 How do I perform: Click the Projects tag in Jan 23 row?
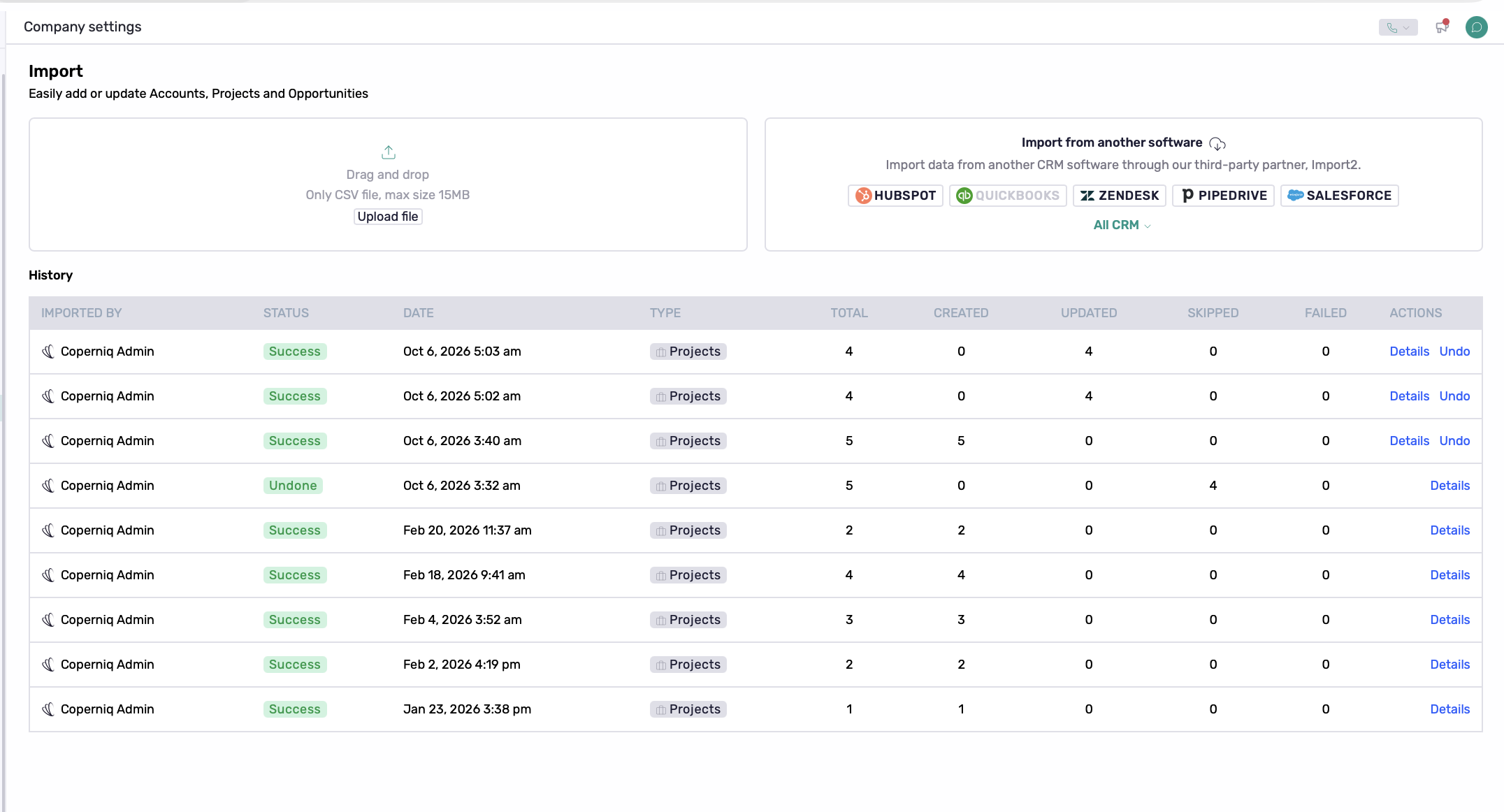pyautogui.click(x=688, y=709)
